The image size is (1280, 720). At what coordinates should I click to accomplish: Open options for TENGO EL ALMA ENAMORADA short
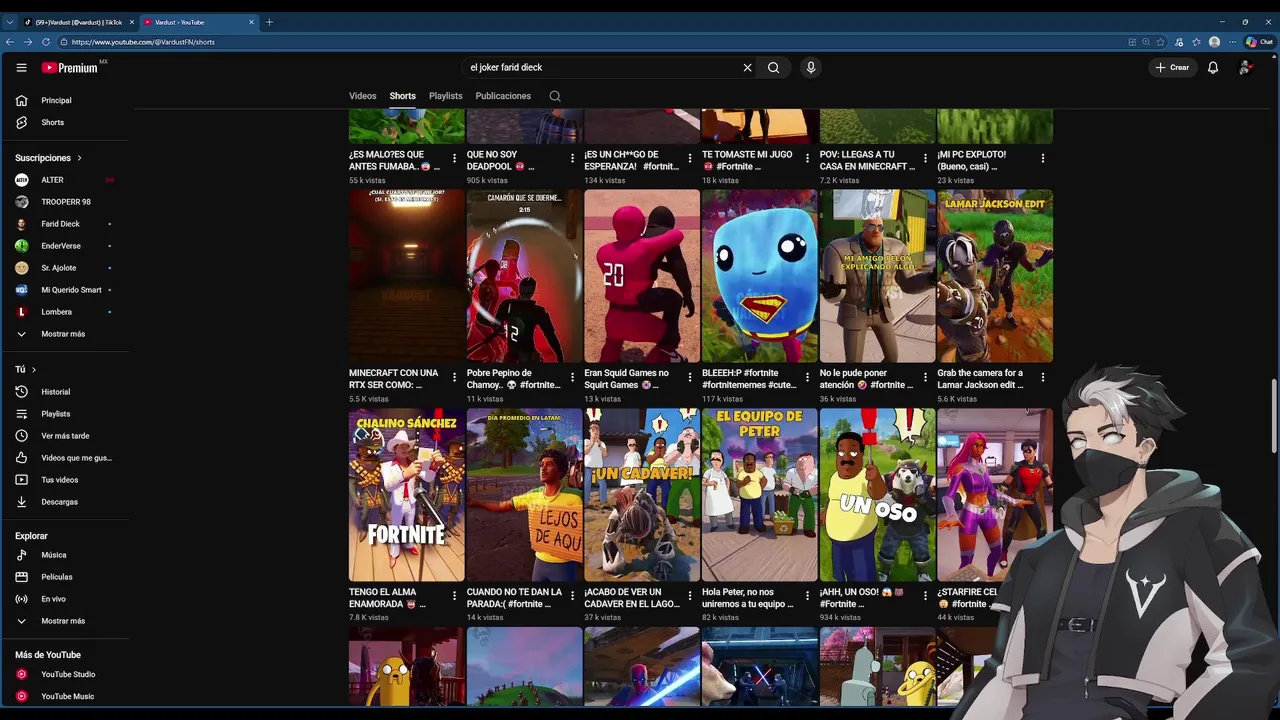coord(455,597)
